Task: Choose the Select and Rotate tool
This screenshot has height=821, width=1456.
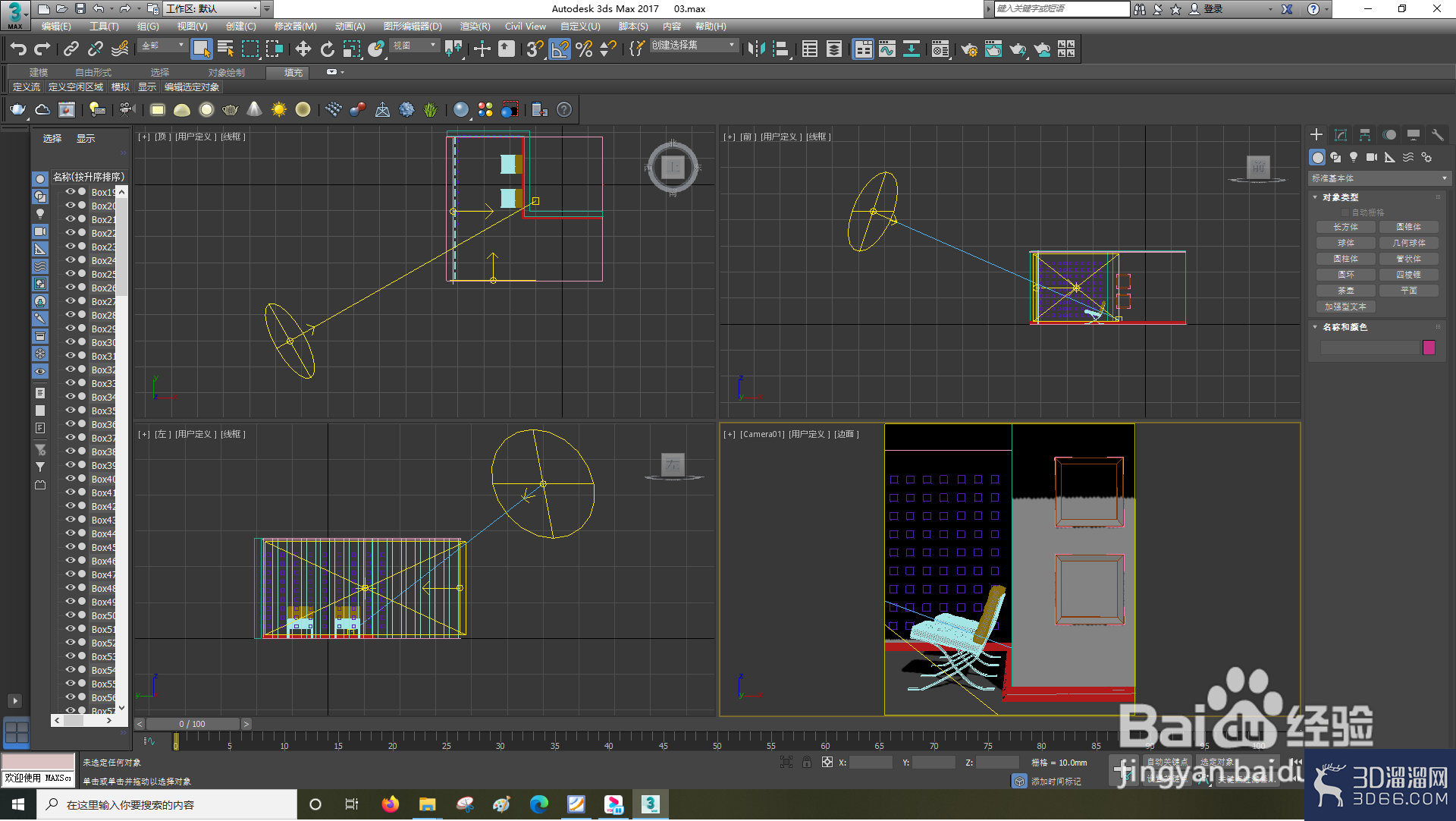Action: 328,49
